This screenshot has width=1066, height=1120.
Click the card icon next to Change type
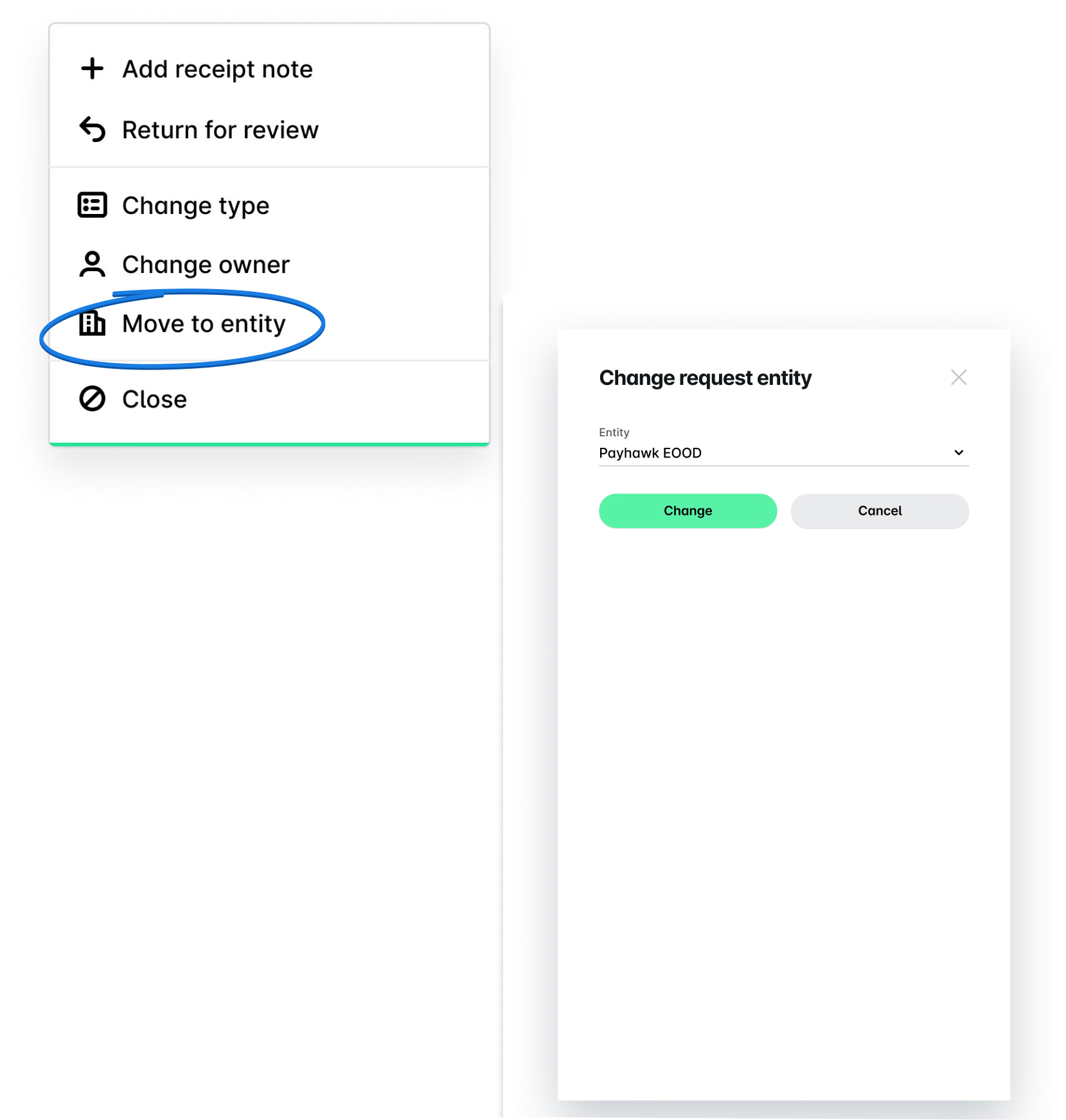[92, 205]
